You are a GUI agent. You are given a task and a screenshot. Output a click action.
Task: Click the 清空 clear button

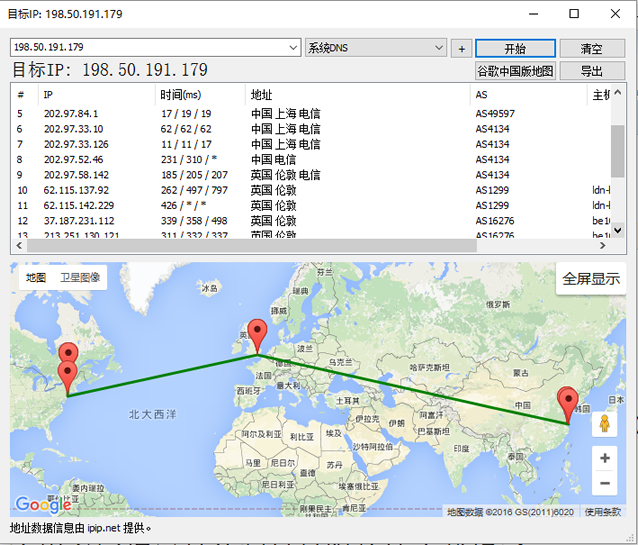pos(592,48)
